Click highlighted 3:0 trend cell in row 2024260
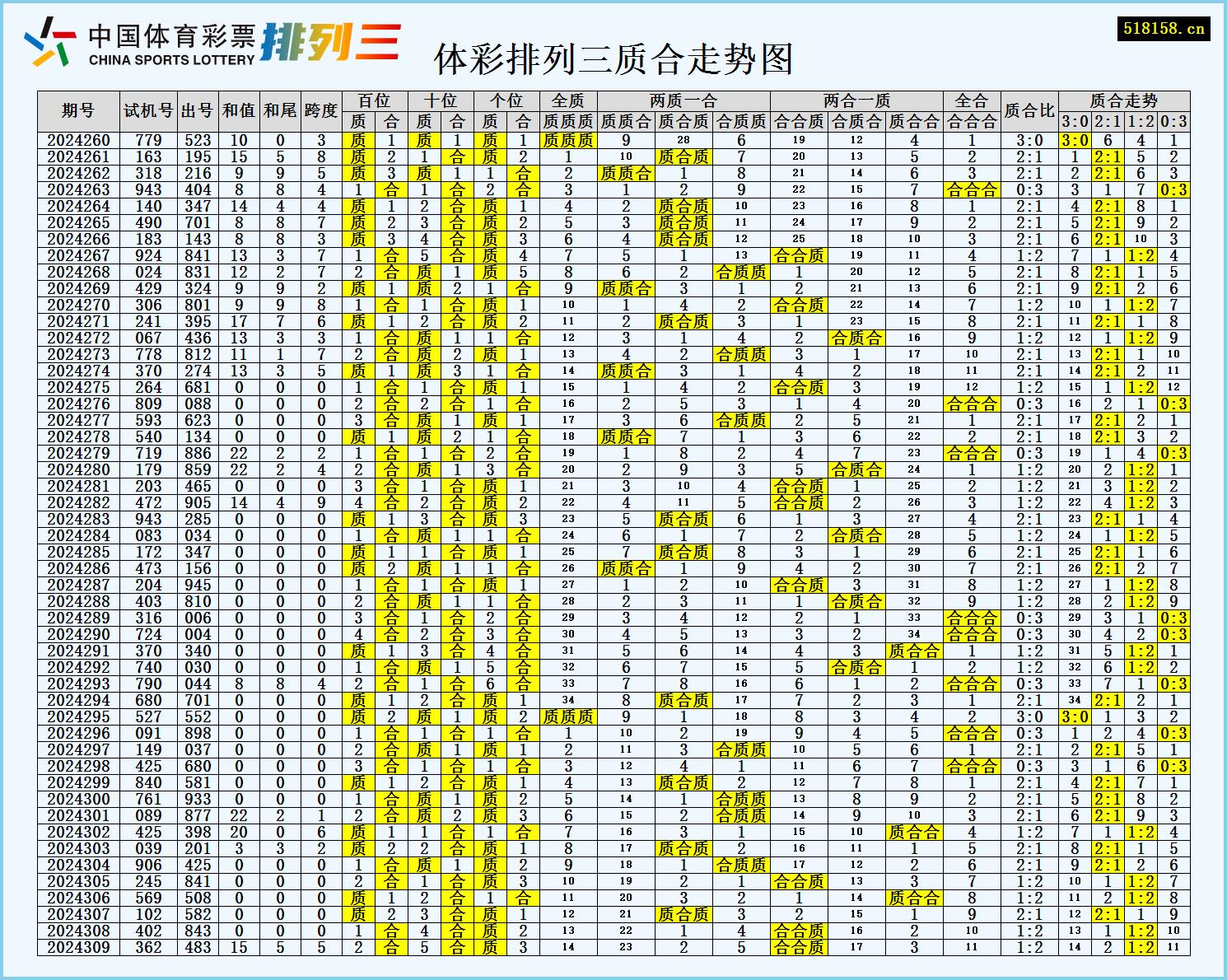The width and height of the screenshot is (1227, 980). tap(1075, 140)
